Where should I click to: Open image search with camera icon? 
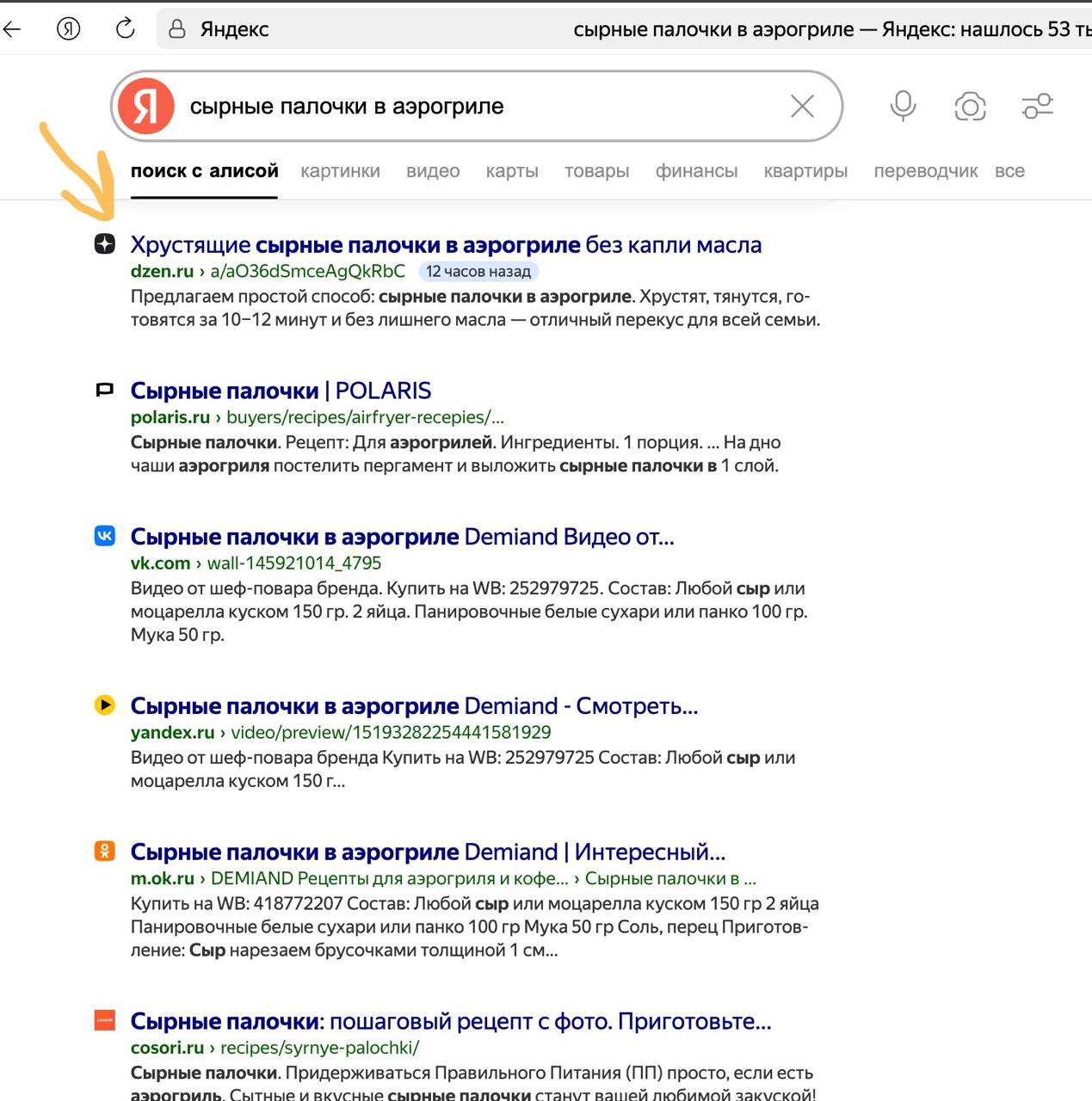970,106
